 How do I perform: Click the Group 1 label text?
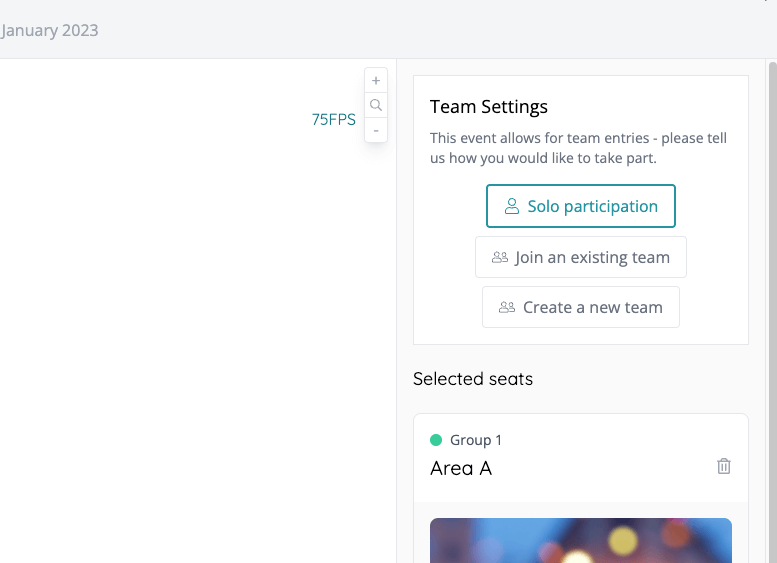click(x=476, y=440)
